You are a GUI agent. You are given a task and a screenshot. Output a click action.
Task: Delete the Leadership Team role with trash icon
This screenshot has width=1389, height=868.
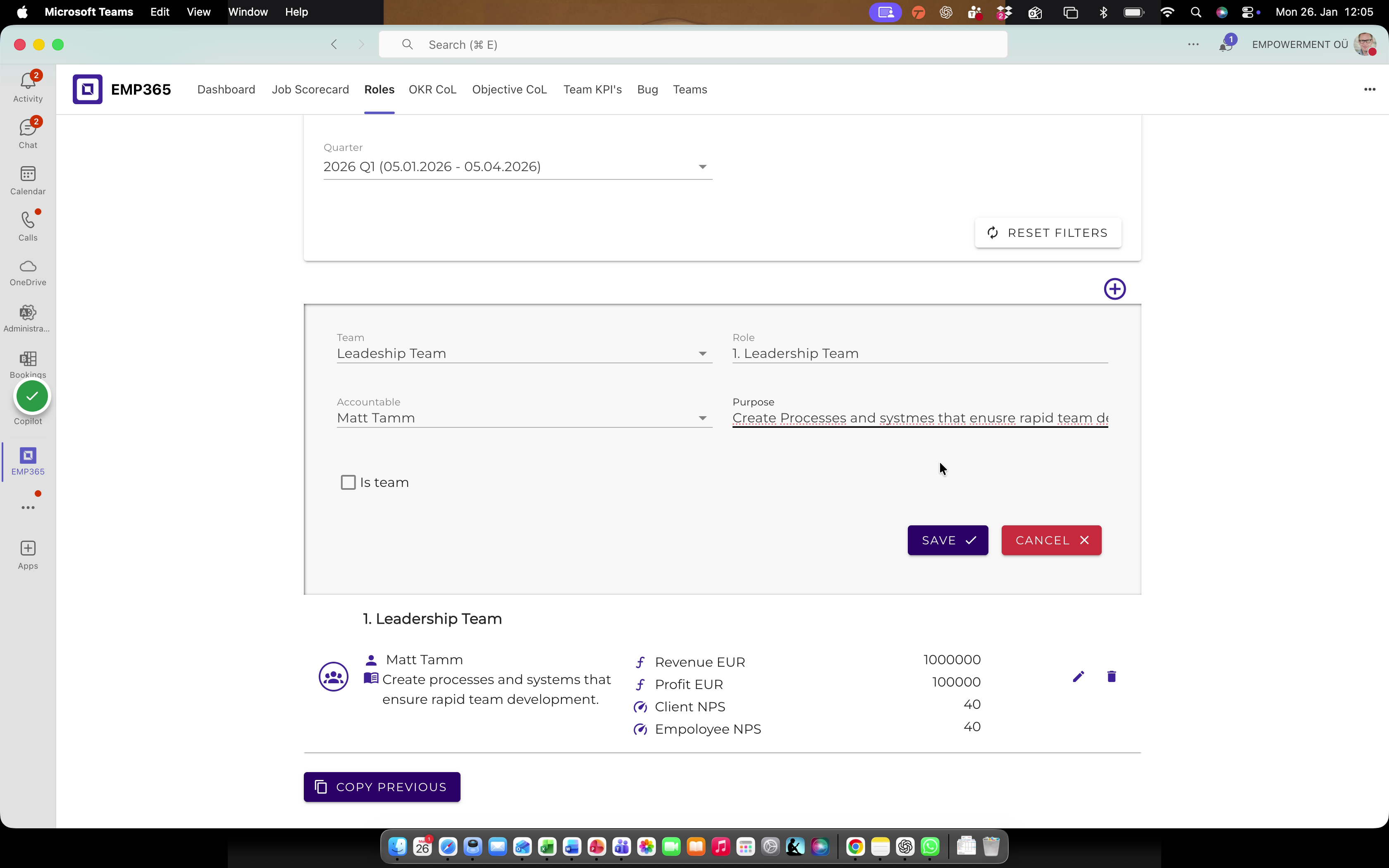point(1111,676)
